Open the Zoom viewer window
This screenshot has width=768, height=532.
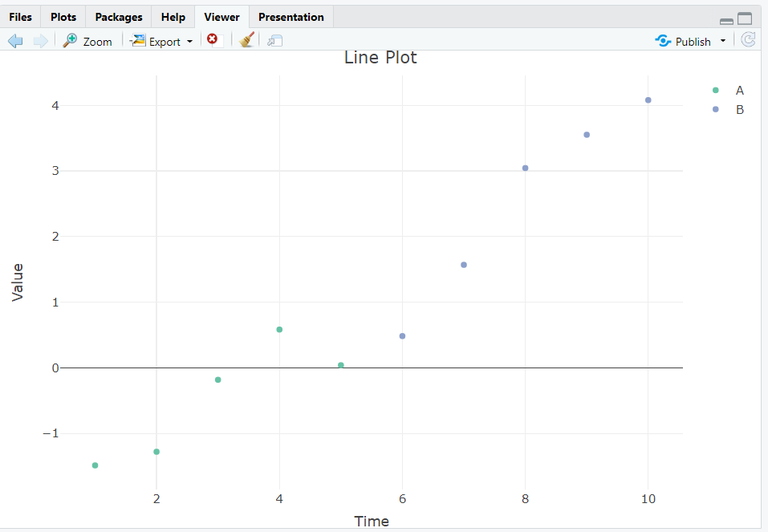click(88, 41)
